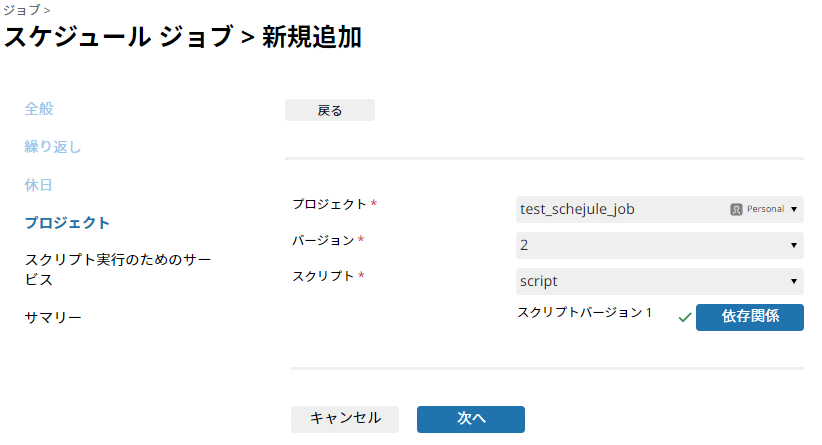The image size is (822, 445).
Task: Open the バージョン dropdown showing 2
Action: pyautogui.click(x=659, y=245)
